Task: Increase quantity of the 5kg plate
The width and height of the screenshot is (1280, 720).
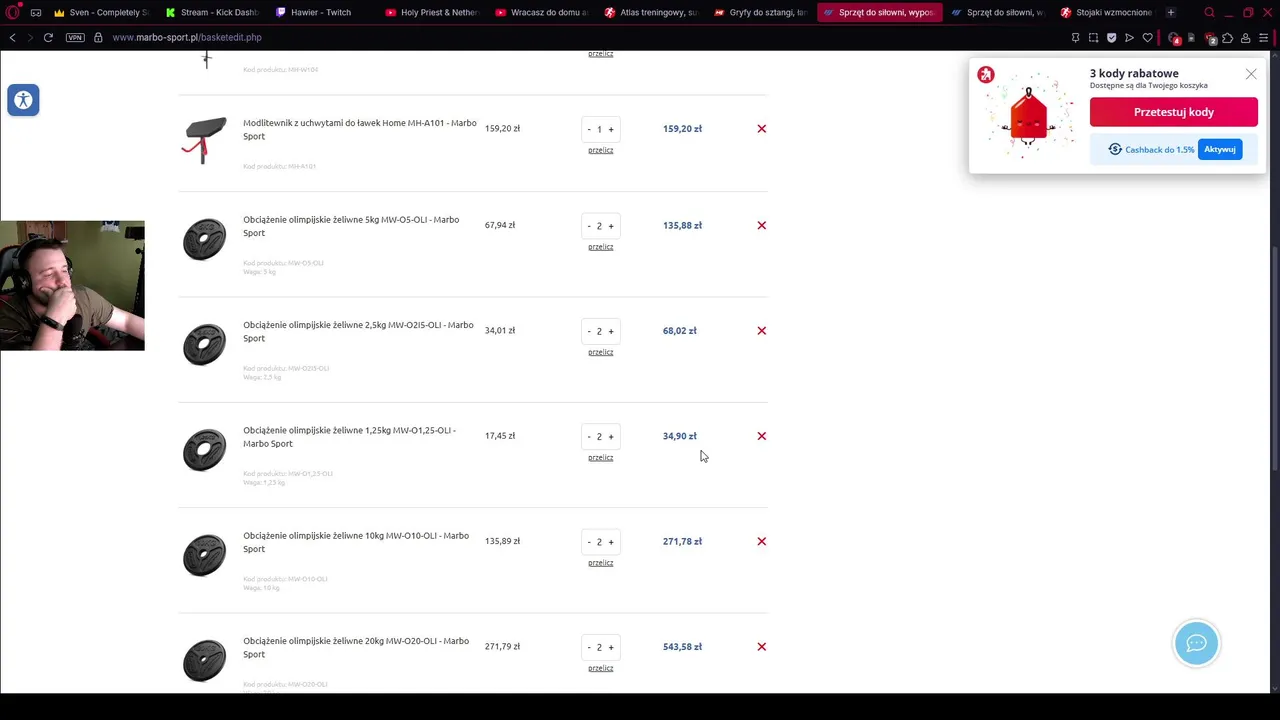Action: [611, 226]
